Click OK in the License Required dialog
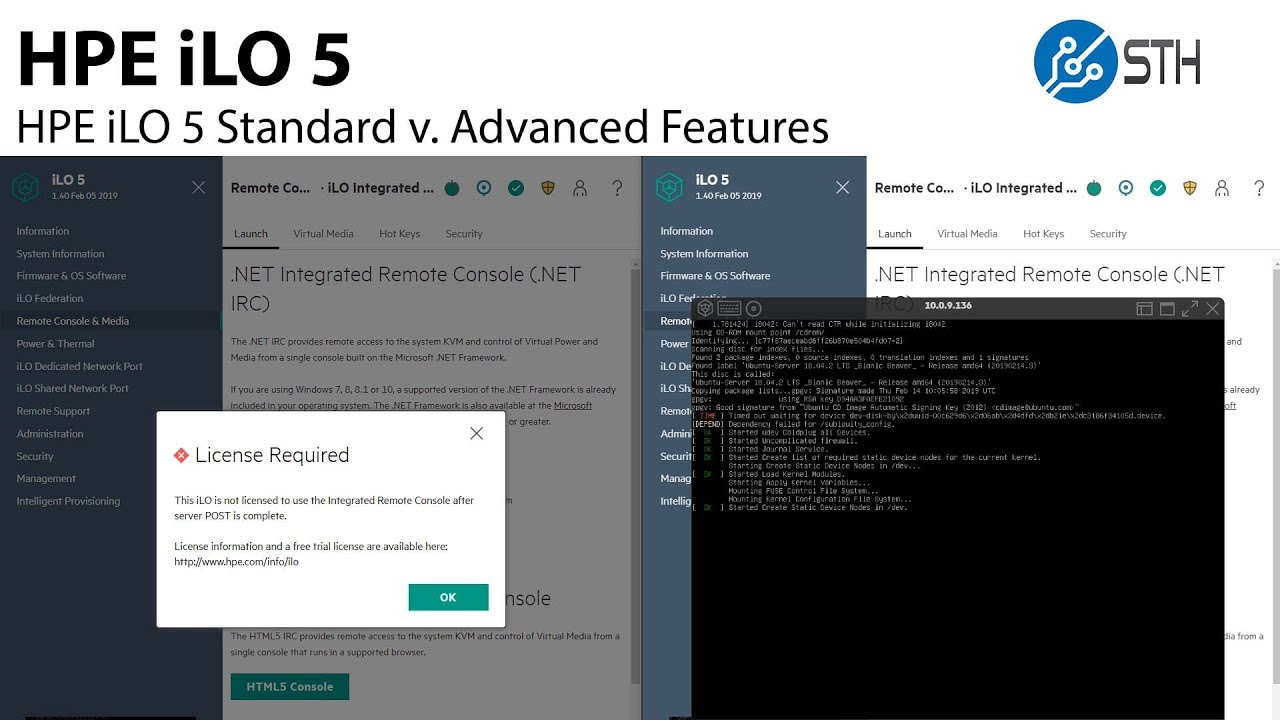1280x720 pixels. pos(448,597)
